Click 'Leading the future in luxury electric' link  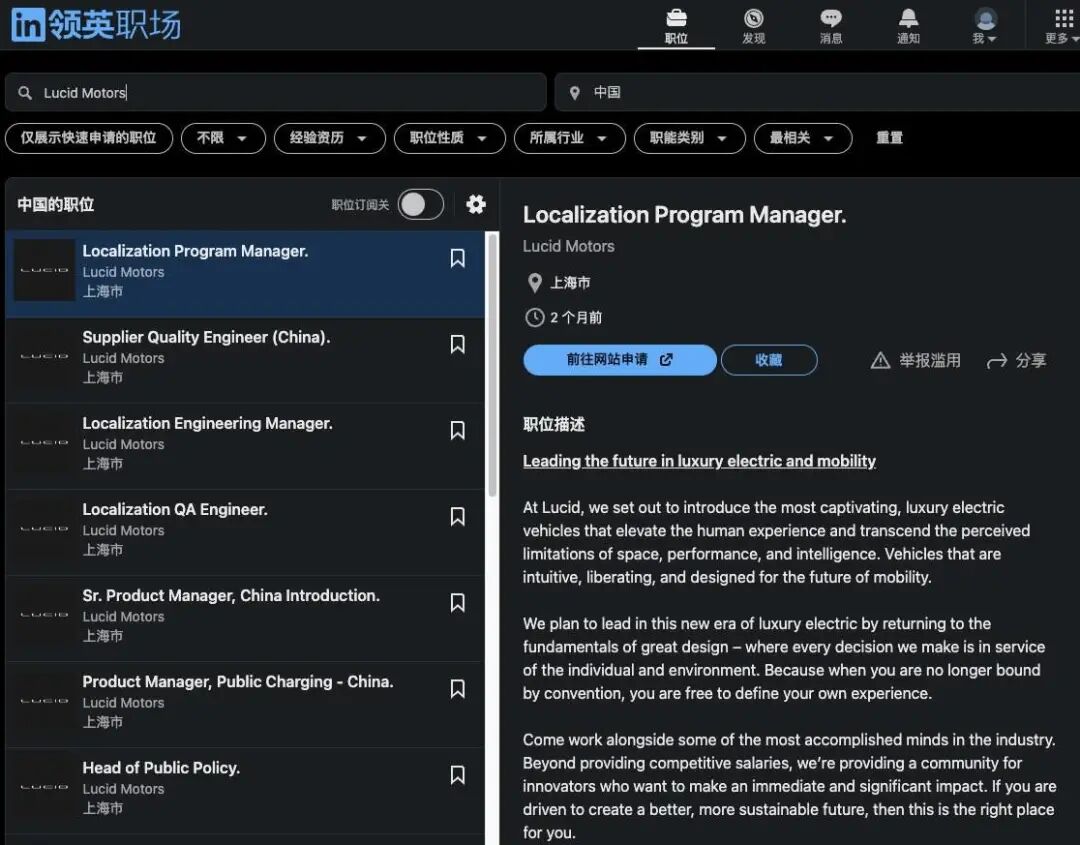point(699,461)
